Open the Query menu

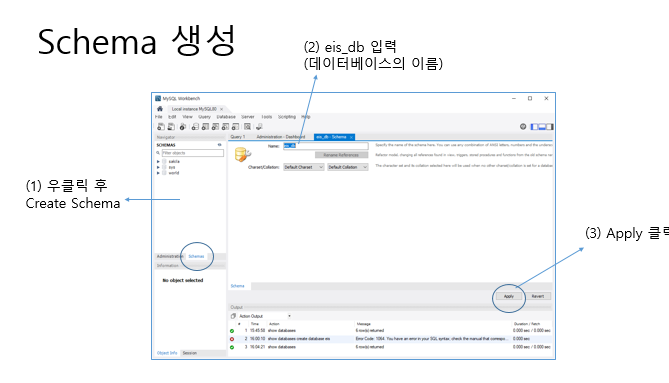pos(204,117)
